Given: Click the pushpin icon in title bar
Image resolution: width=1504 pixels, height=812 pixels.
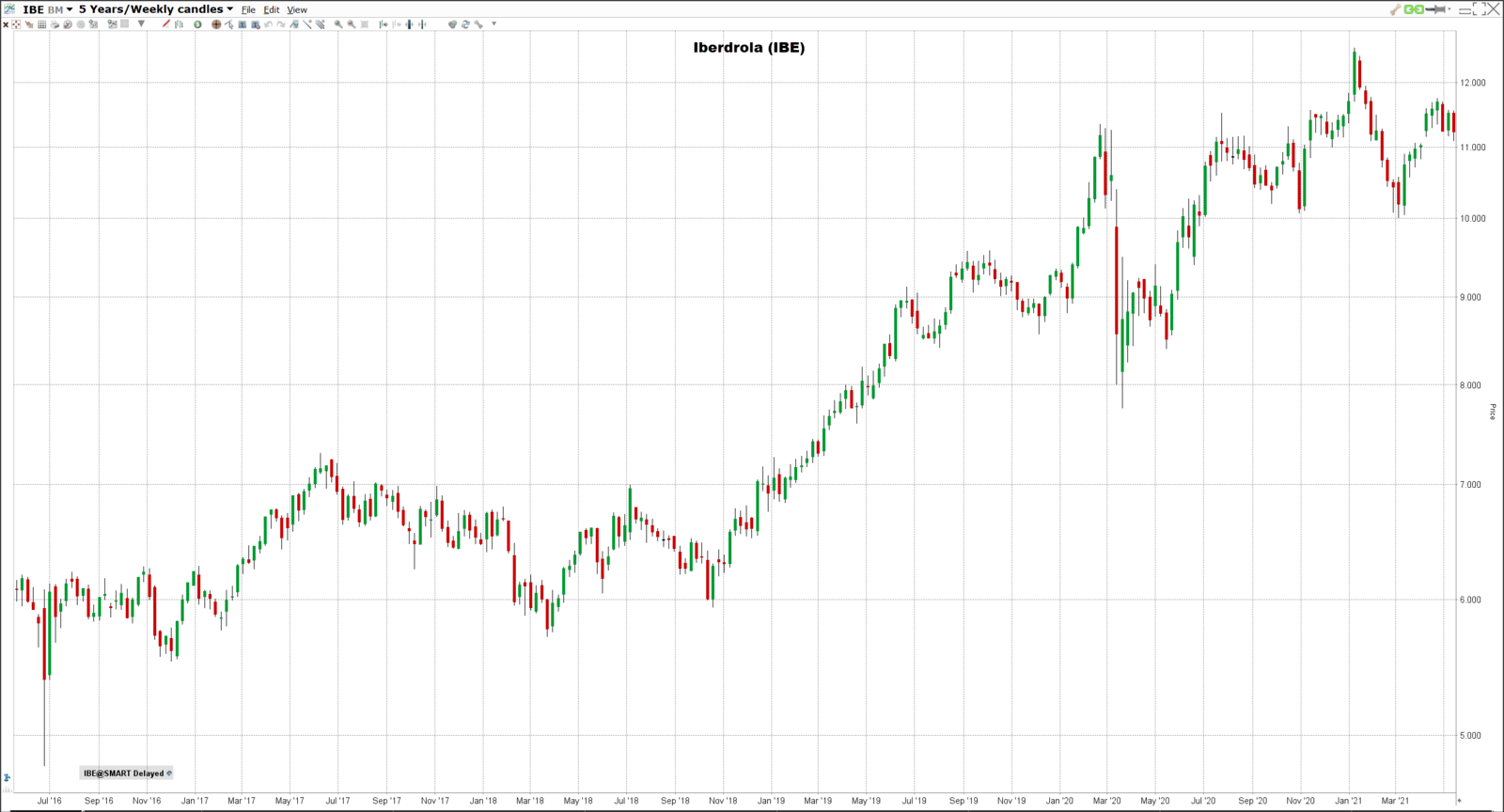Looking at the screenshot, I should [1435, 9].
